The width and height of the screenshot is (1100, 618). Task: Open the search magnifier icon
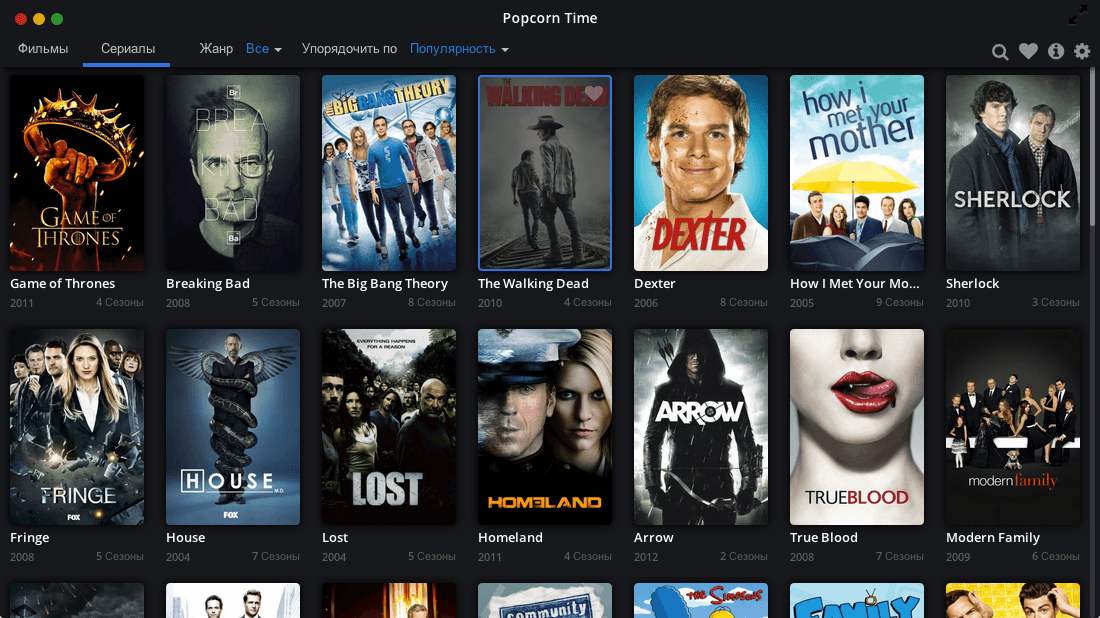tap(1000, 52)
